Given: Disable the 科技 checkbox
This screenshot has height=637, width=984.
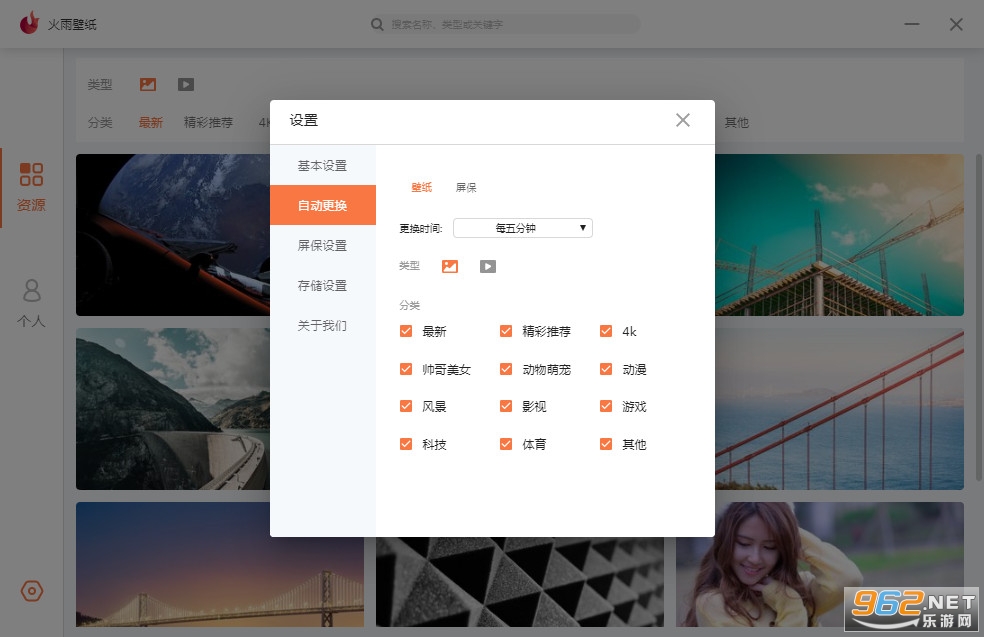Looking at the screenshot, I should 406,444.
